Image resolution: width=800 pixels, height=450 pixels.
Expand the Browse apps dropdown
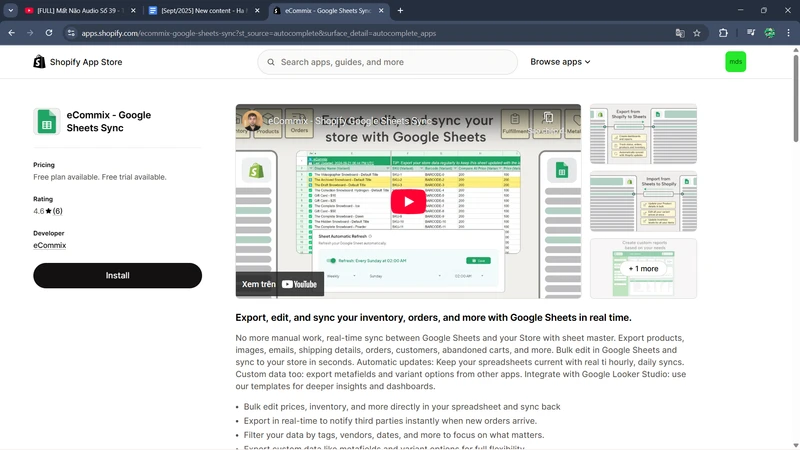pos(560,62)
